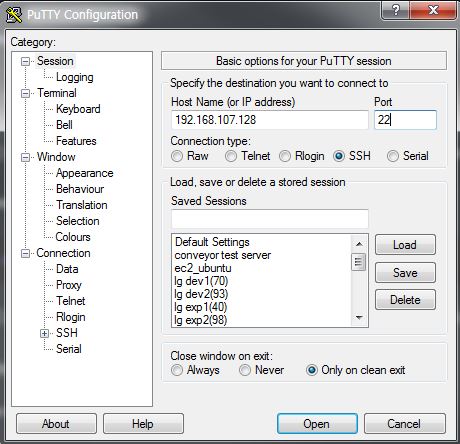The width and height of the screenshot is (460, 444).
Task: Set close window on exit to Never
Action: coord(245,370)
